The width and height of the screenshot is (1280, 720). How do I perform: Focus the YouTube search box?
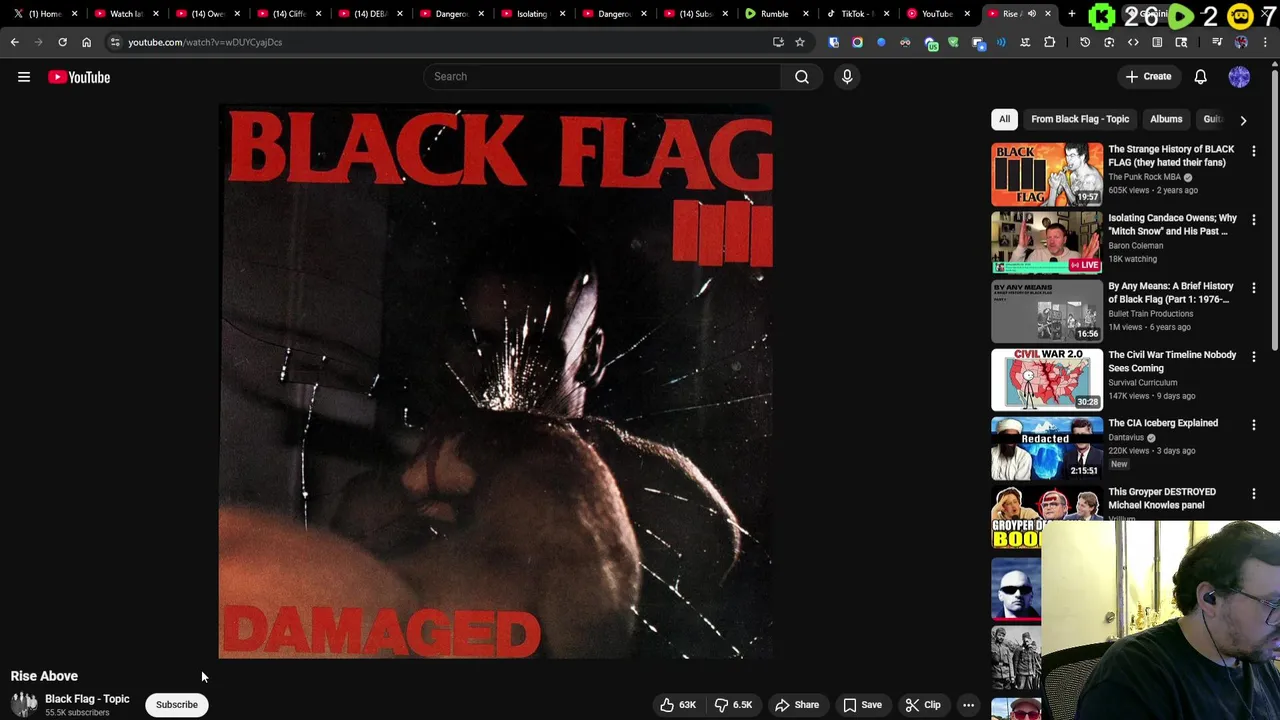tap(602, 76)
